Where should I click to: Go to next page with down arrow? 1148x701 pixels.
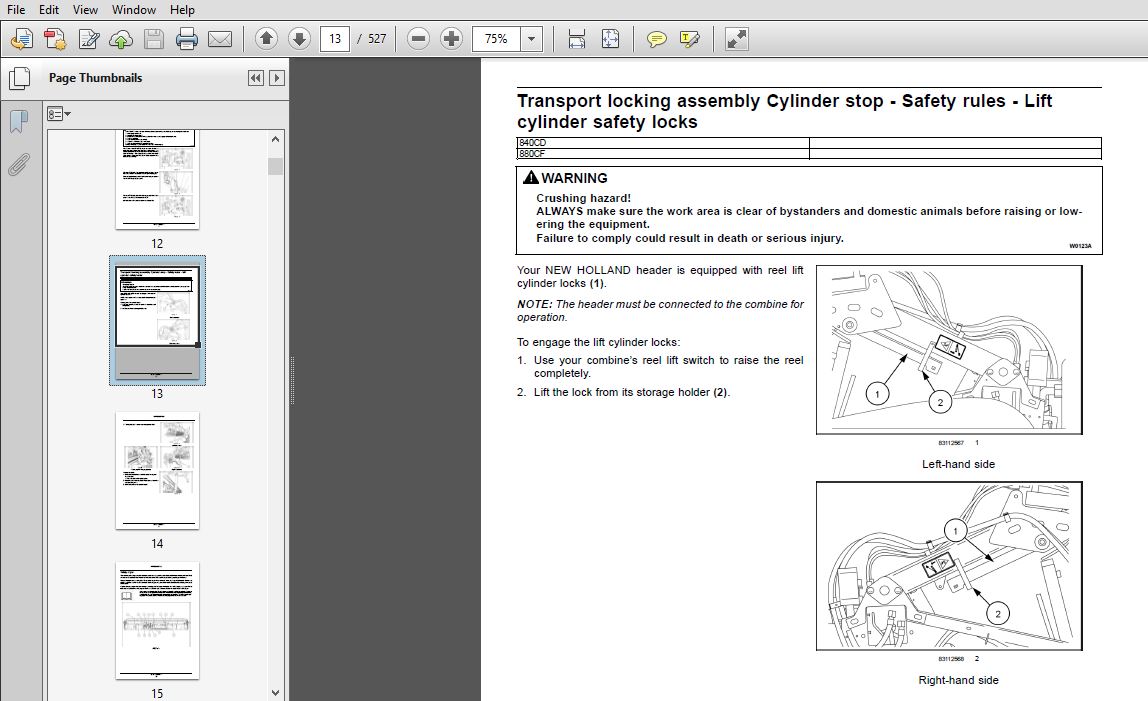299,39
